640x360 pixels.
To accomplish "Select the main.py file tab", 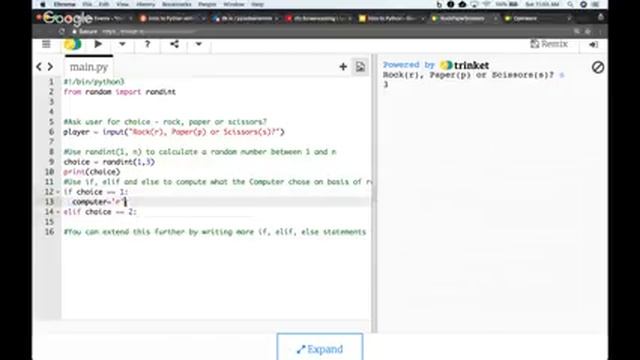I will click(89, 67).
